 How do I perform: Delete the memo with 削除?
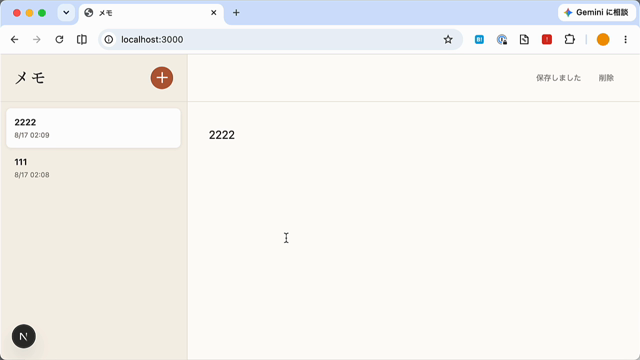point(606,78)
